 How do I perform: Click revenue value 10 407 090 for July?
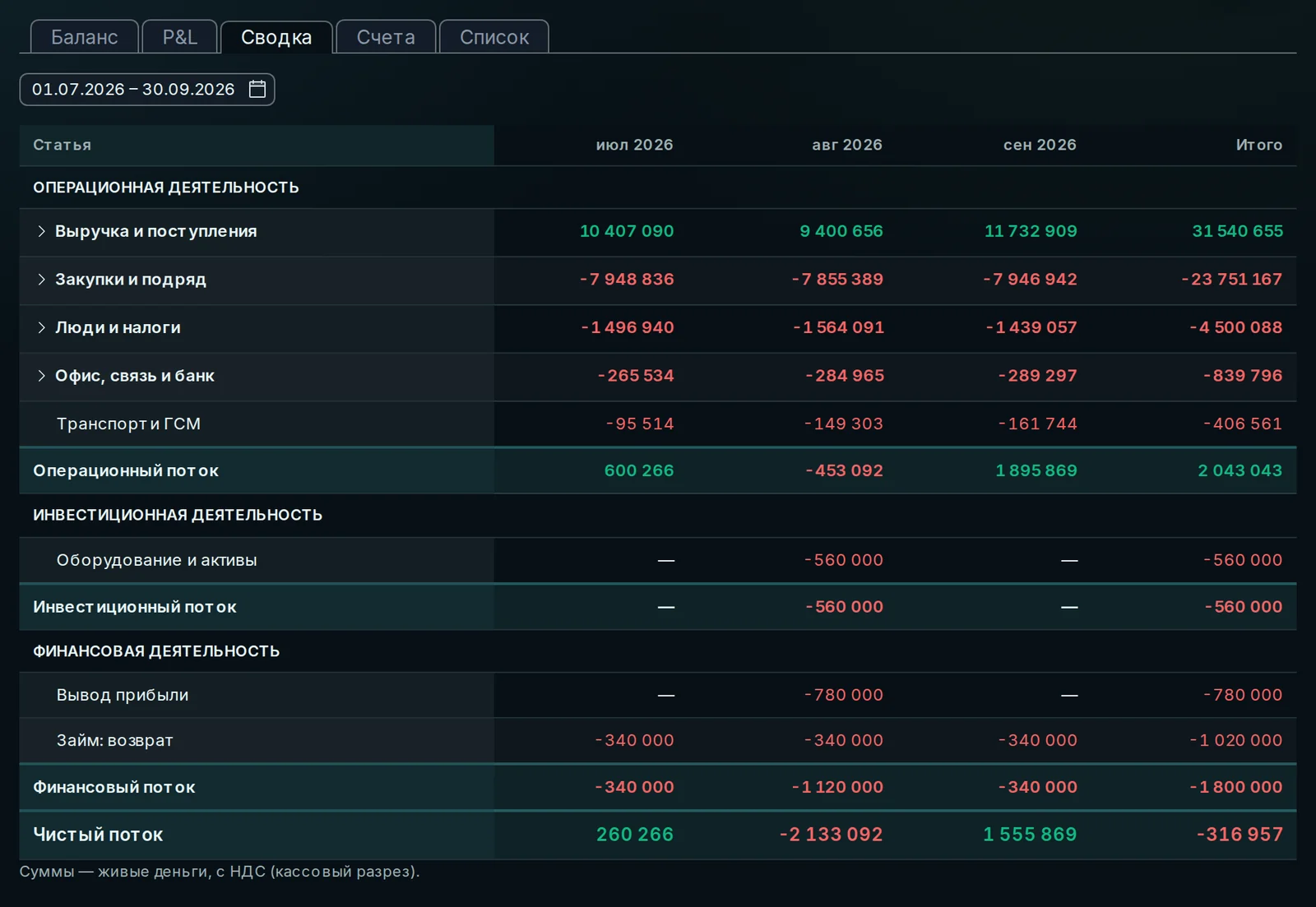(627, 231)
